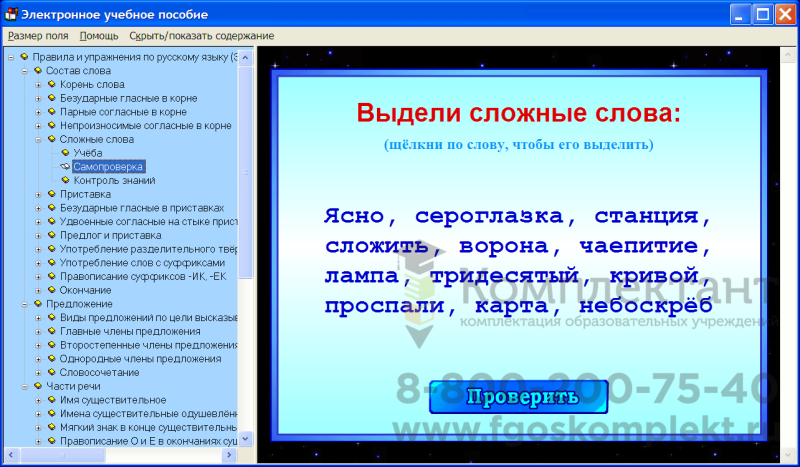
Task: Collapse the Состав слова branch
Action: pos(24,71)
